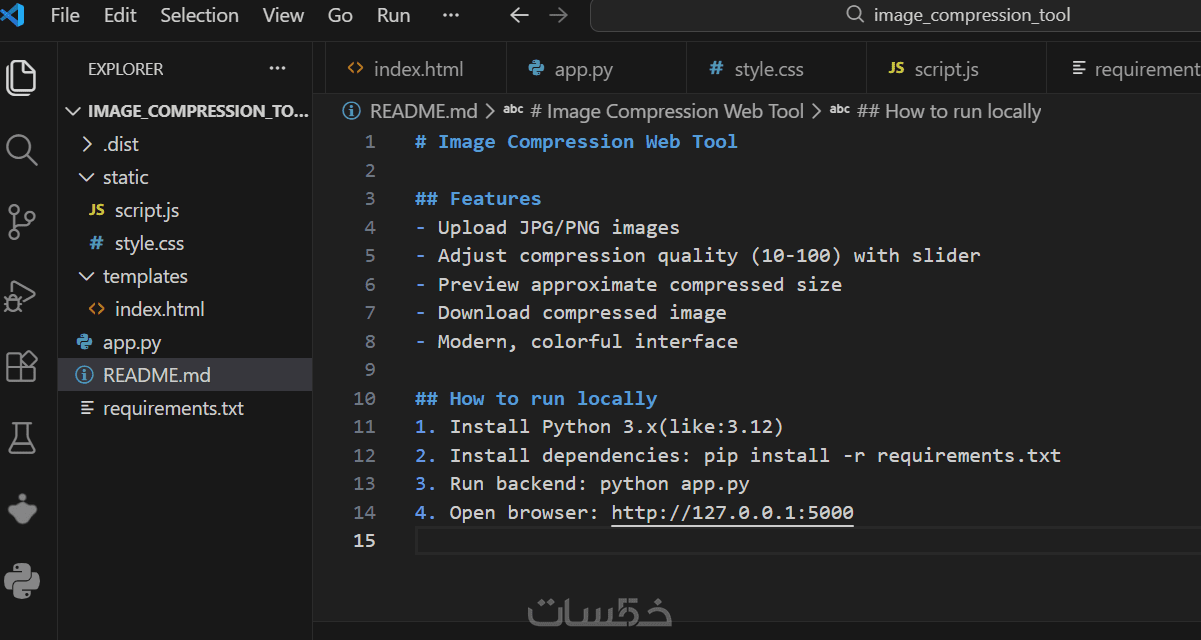
Task: Follow the http://127.0.0.1:5000 link
Action: click(732, 513)
